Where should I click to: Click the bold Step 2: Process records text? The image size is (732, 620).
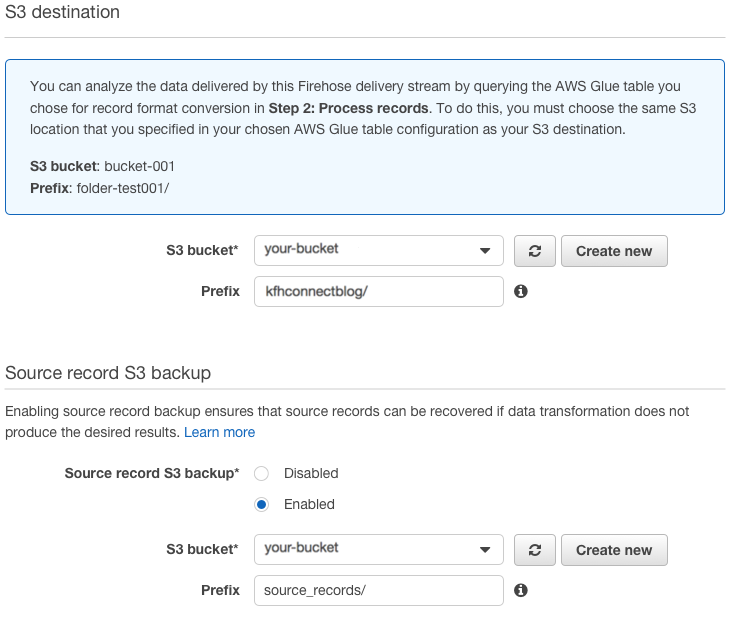click(x=348, y=107)
